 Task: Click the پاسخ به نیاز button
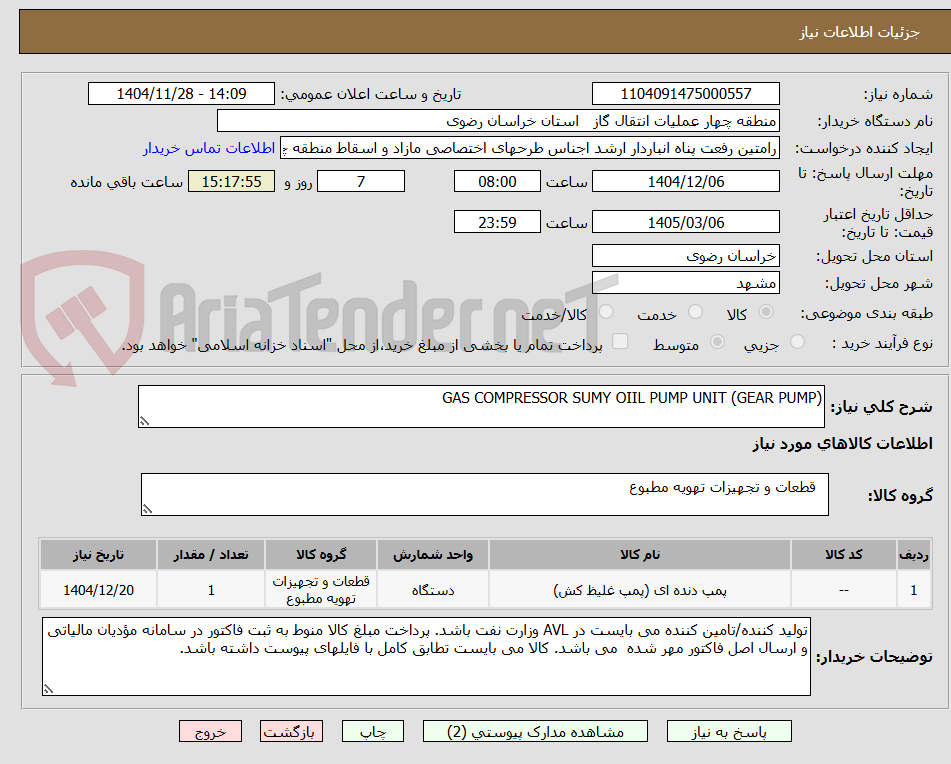click(729, 731)
